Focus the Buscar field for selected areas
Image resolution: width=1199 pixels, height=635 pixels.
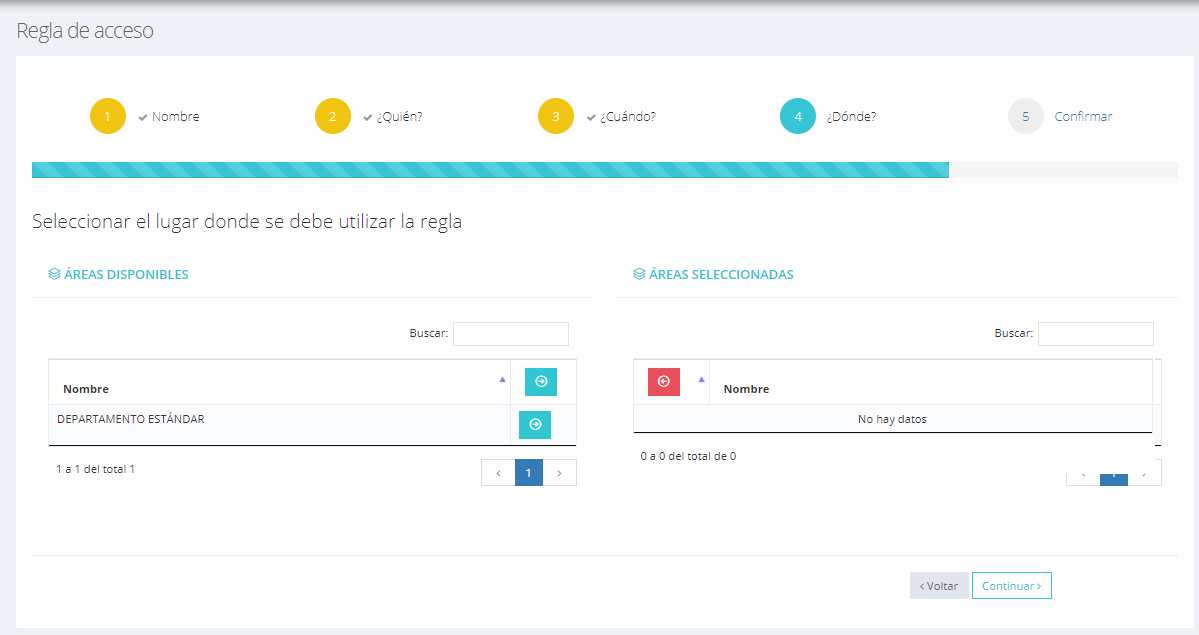coord(1095,334)
